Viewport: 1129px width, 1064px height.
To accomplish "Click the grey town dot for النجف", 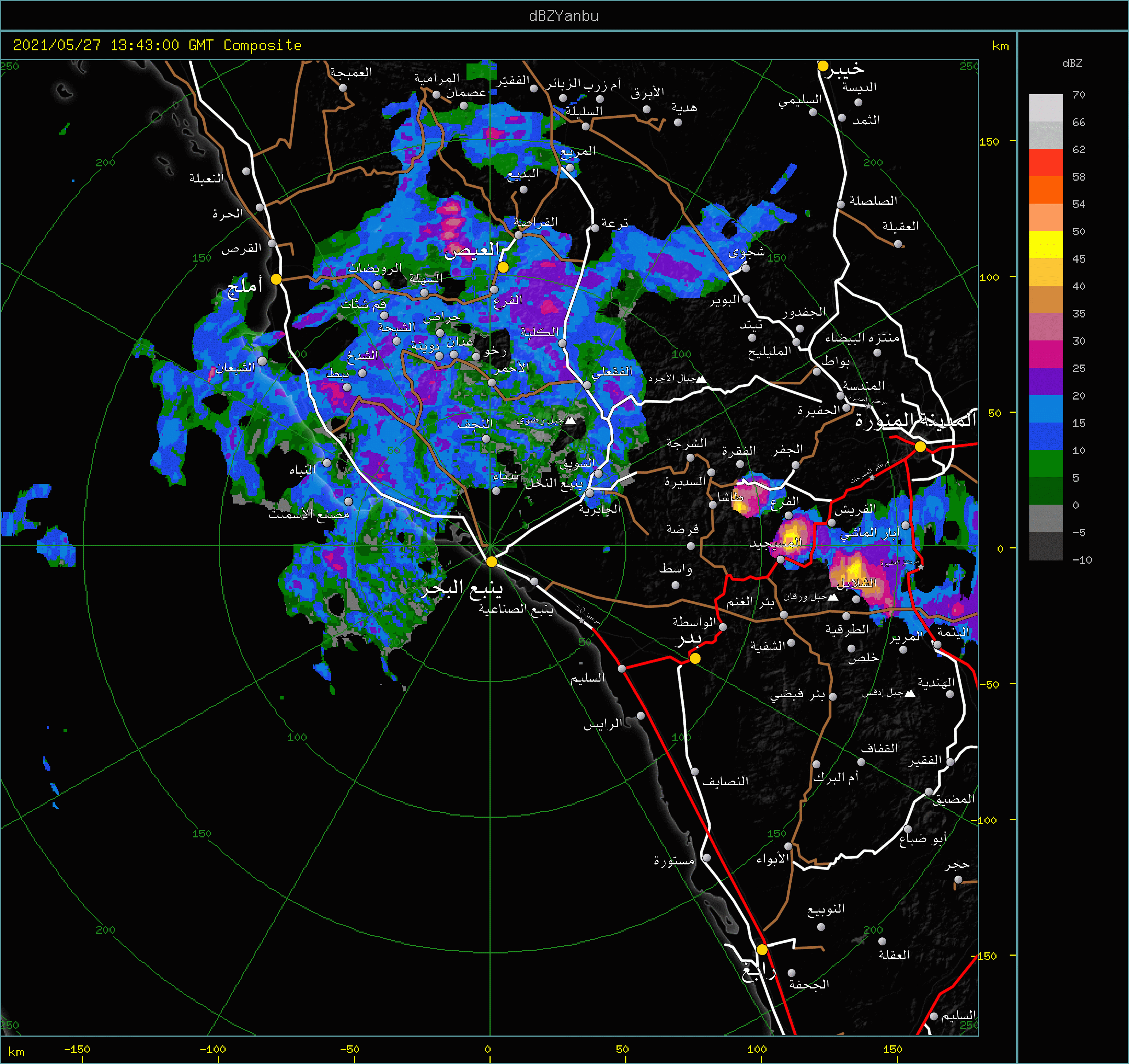I will pos(485,439).
